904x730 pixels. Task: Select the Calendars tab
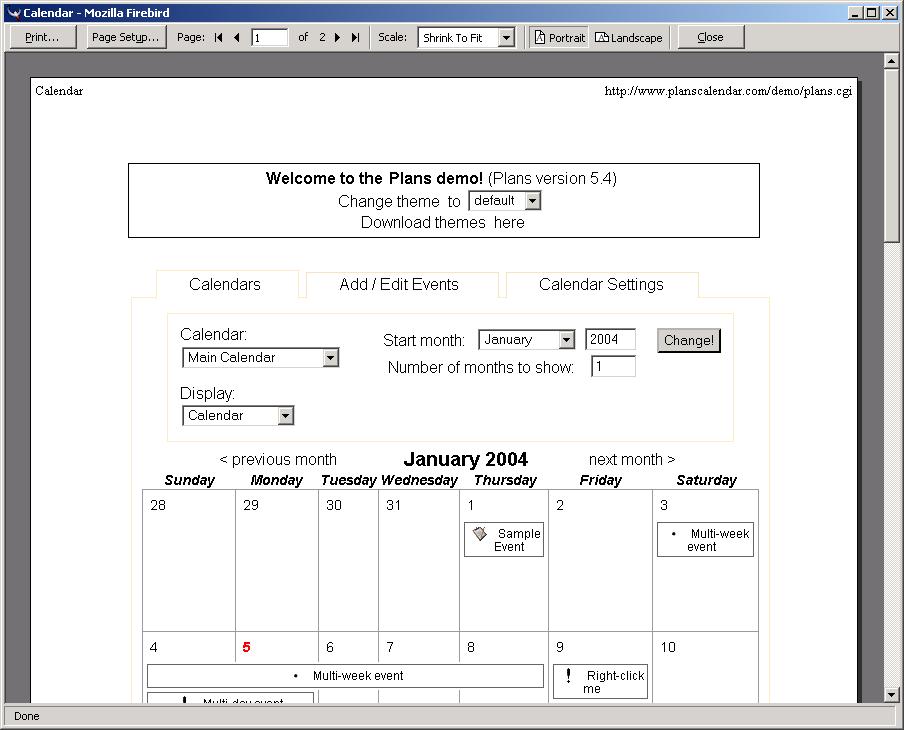[225, 284]
